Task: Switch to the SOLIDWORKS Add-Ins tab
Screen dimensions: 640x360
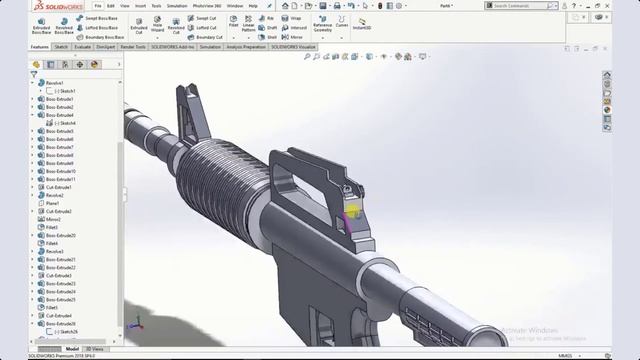Action: coord(173,47)
